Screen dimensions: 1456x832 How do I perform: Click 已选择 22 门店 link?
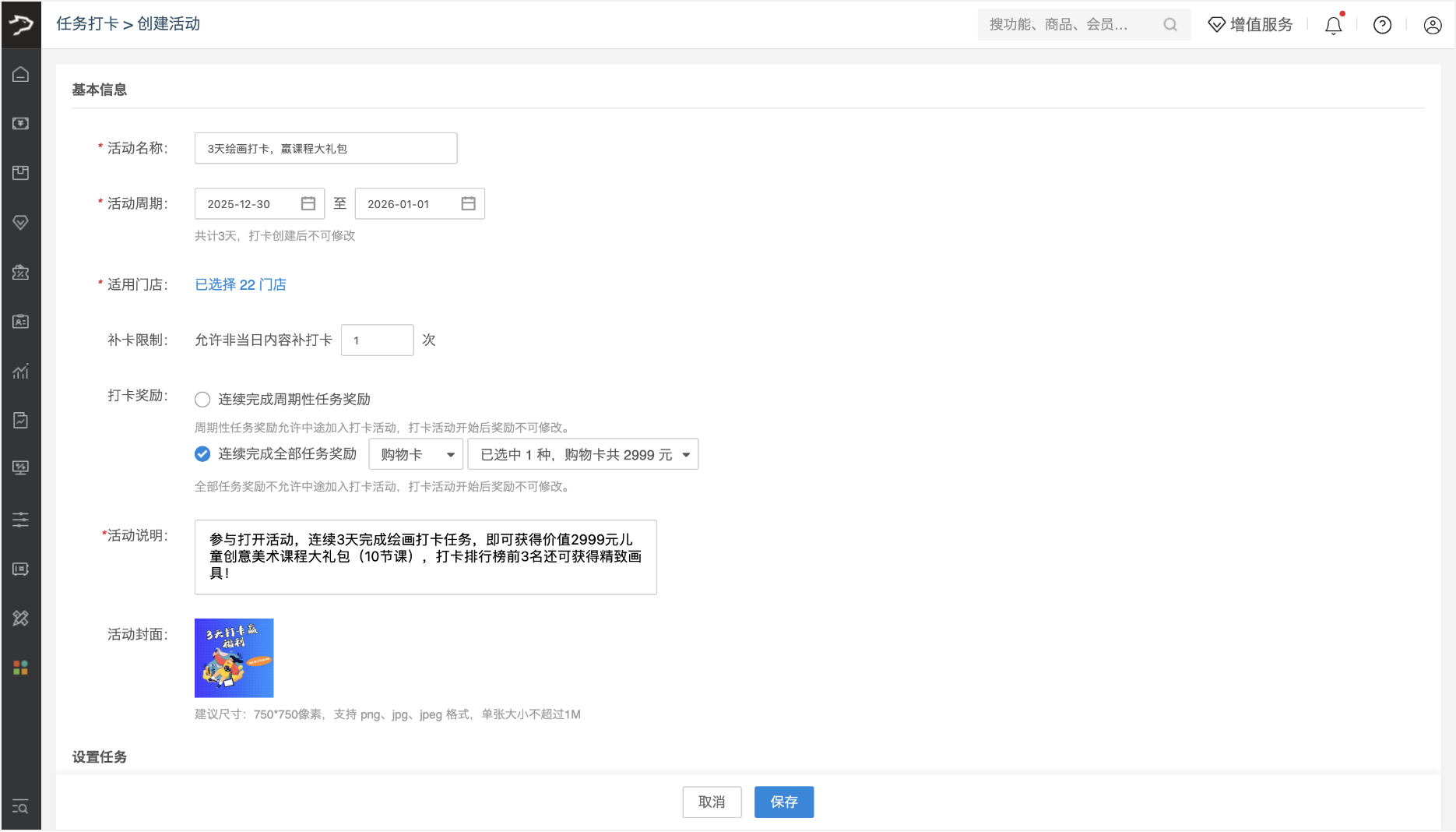click(241, 284)
